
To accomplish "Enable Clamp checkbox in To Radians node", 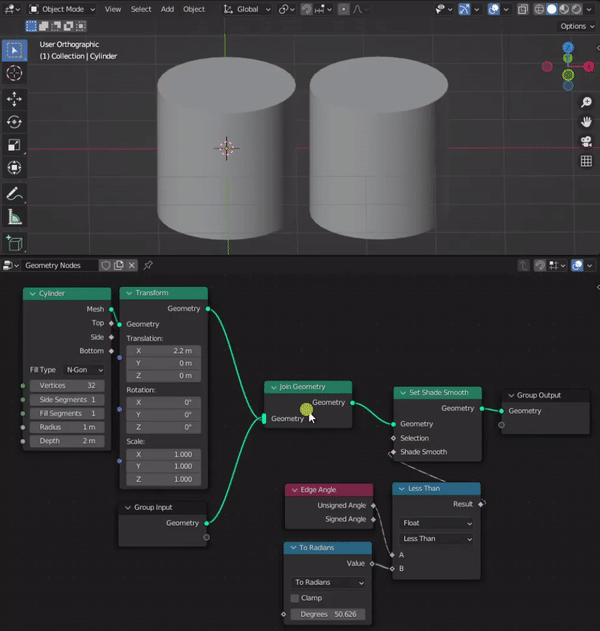I will [x=295, y=598].
